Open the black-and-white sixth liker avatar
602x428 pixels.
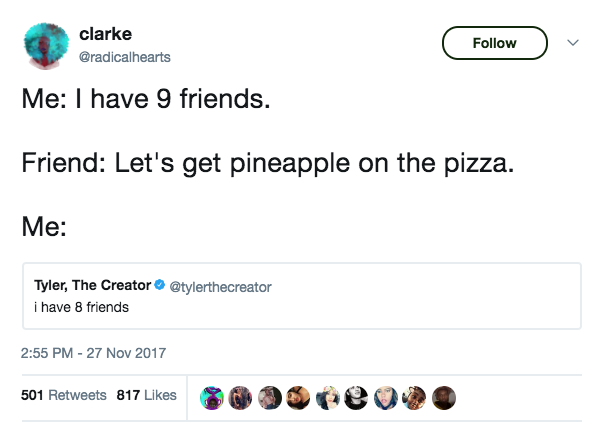click(x=355, y=396)
